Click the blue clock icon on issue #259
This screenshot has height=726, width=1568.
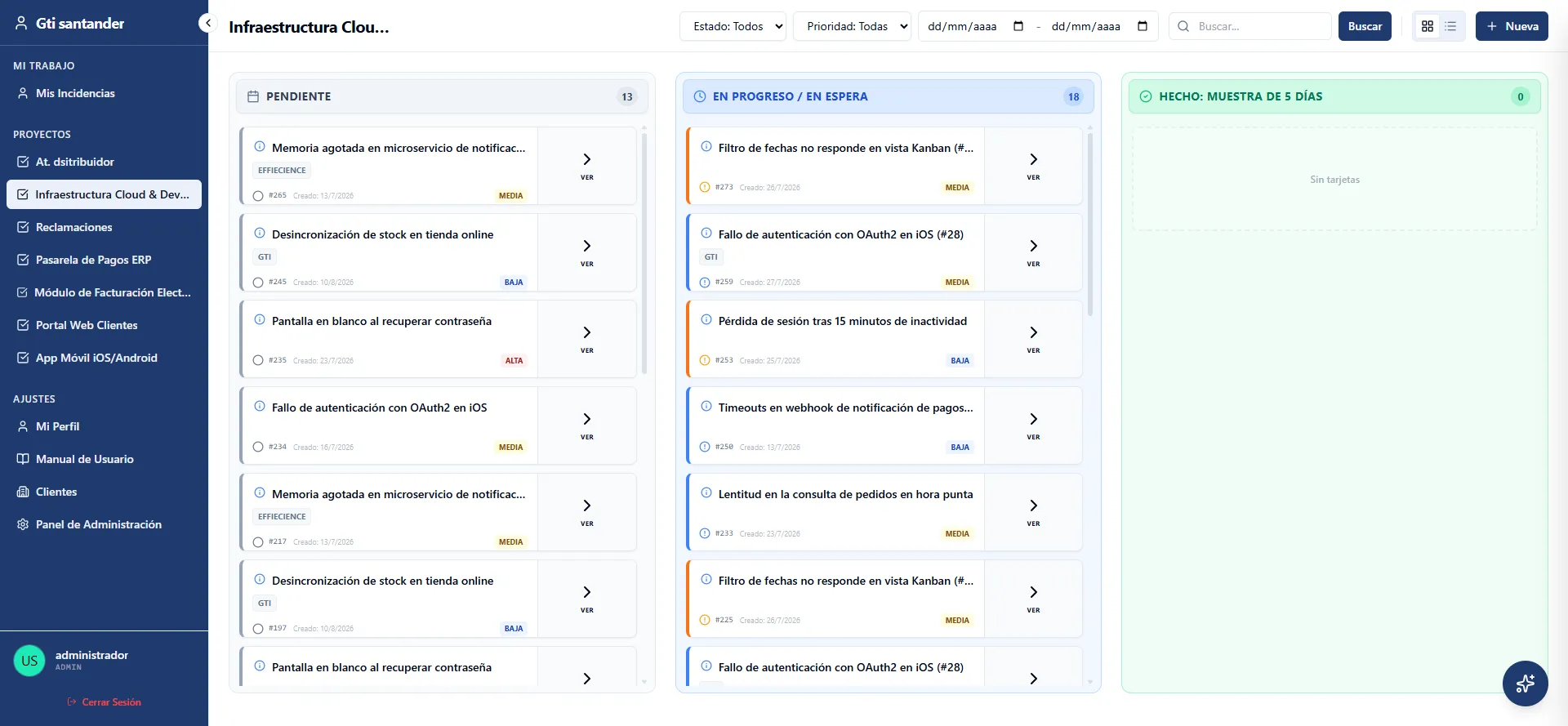pyautogui.click(x=705, y=283)
